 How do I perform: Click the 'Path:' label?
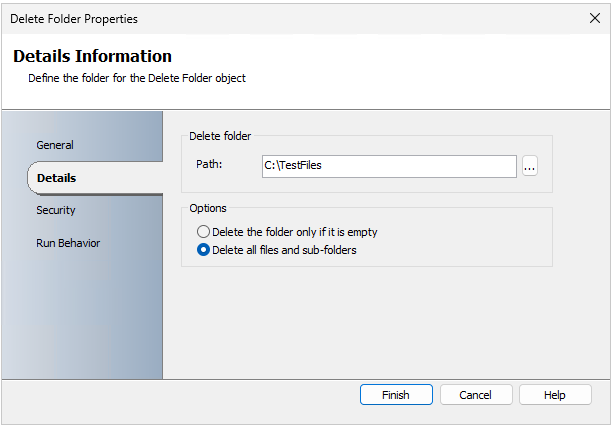(208, 165)
